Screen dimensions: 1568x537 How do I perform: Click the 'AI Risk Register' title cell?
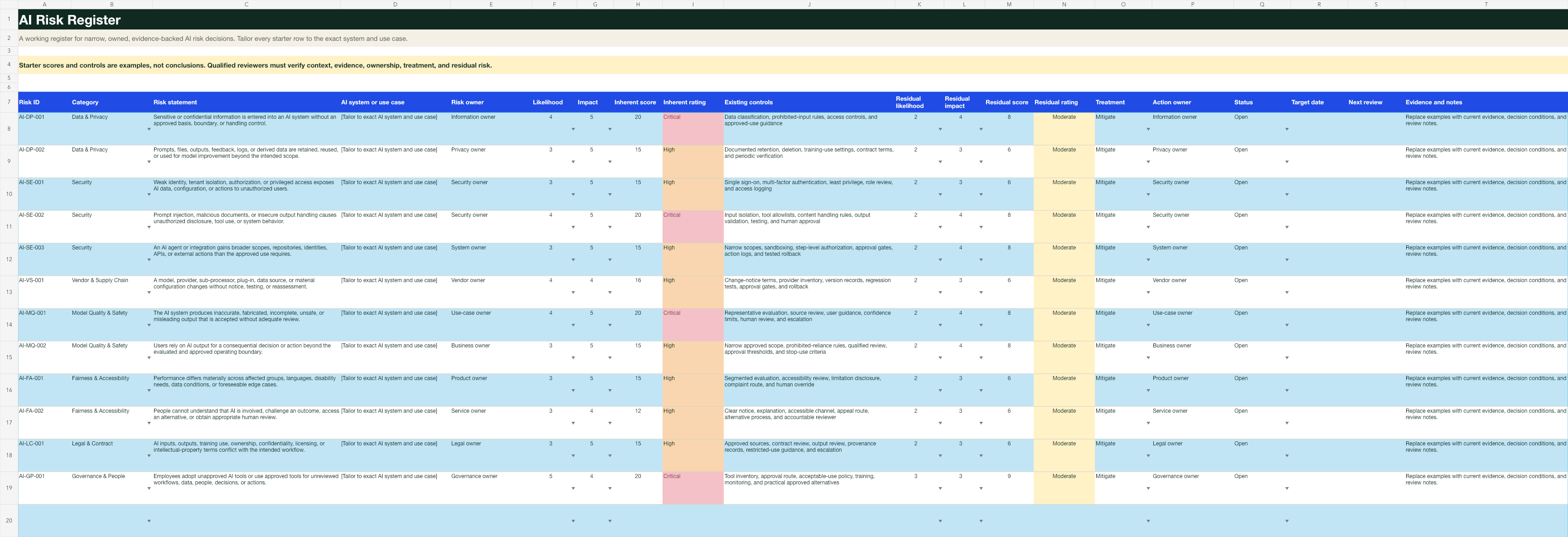pyautogui.click(x=793, y=20)
